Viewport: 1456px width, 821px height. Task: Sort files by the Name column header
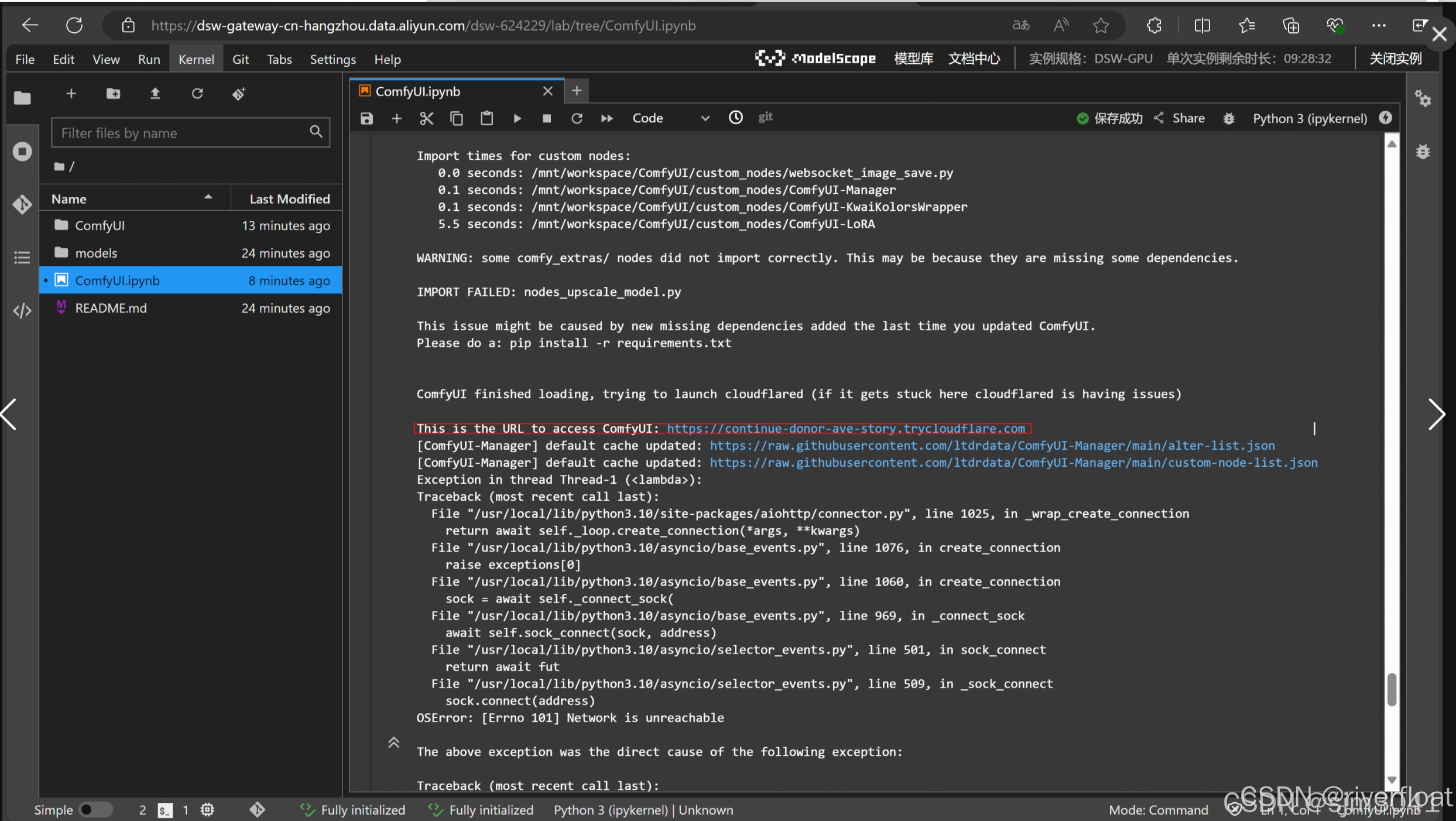69,199
